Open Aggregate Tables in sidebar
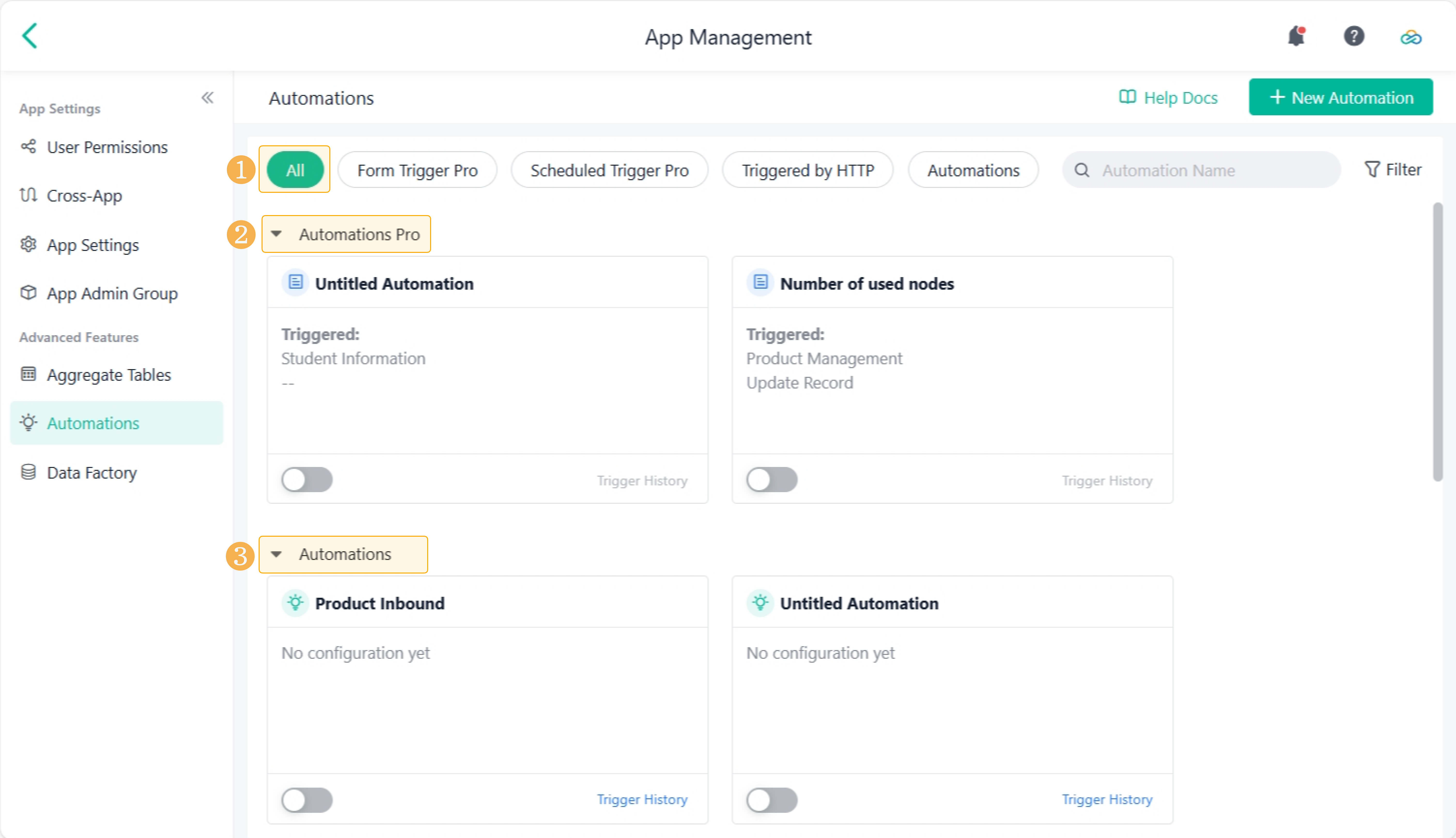The image size is (1456, 838). (x=109, y=375)
